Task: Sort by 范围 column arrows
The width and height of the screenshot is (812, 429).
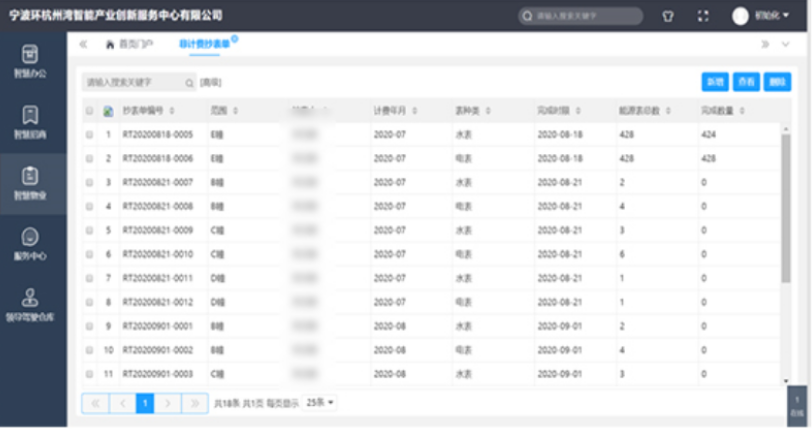Action: (236, 111)
